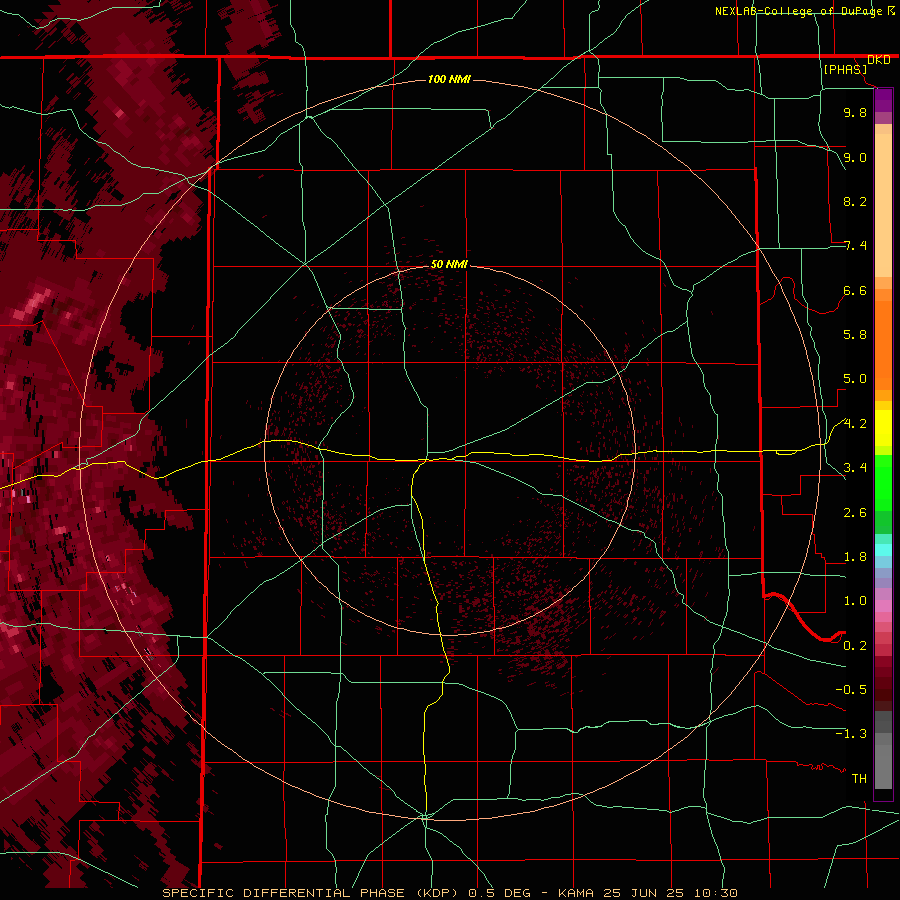Click the 7.4 color scale value

(855, 246)
